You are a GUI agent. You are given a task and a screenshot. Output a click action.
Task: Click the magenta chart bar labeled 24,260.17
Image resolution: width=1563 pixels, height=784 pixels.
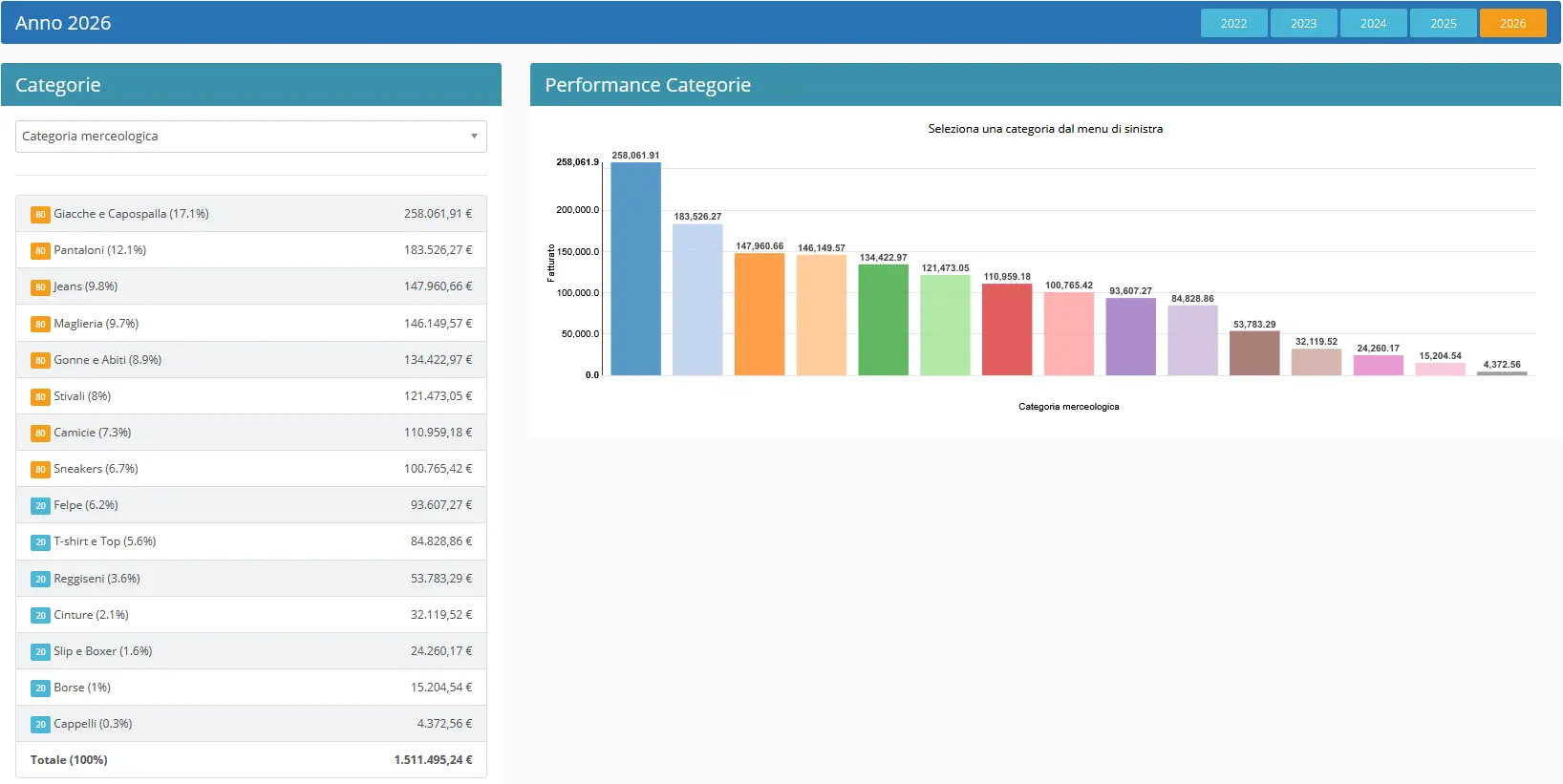(1378, 366)
